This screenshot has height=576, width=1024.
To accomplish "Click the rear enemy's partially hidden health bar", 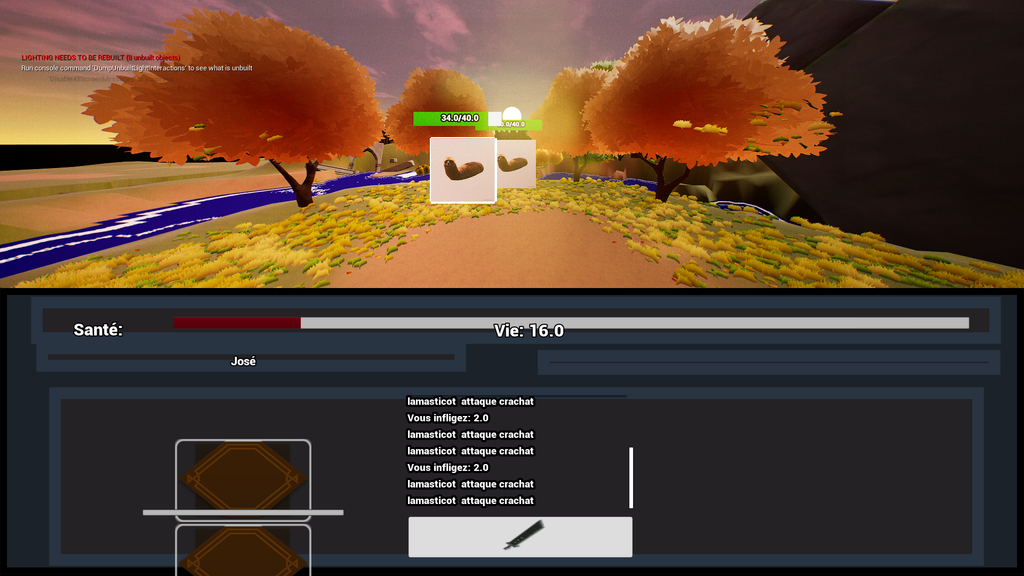I will click(524, 125).
